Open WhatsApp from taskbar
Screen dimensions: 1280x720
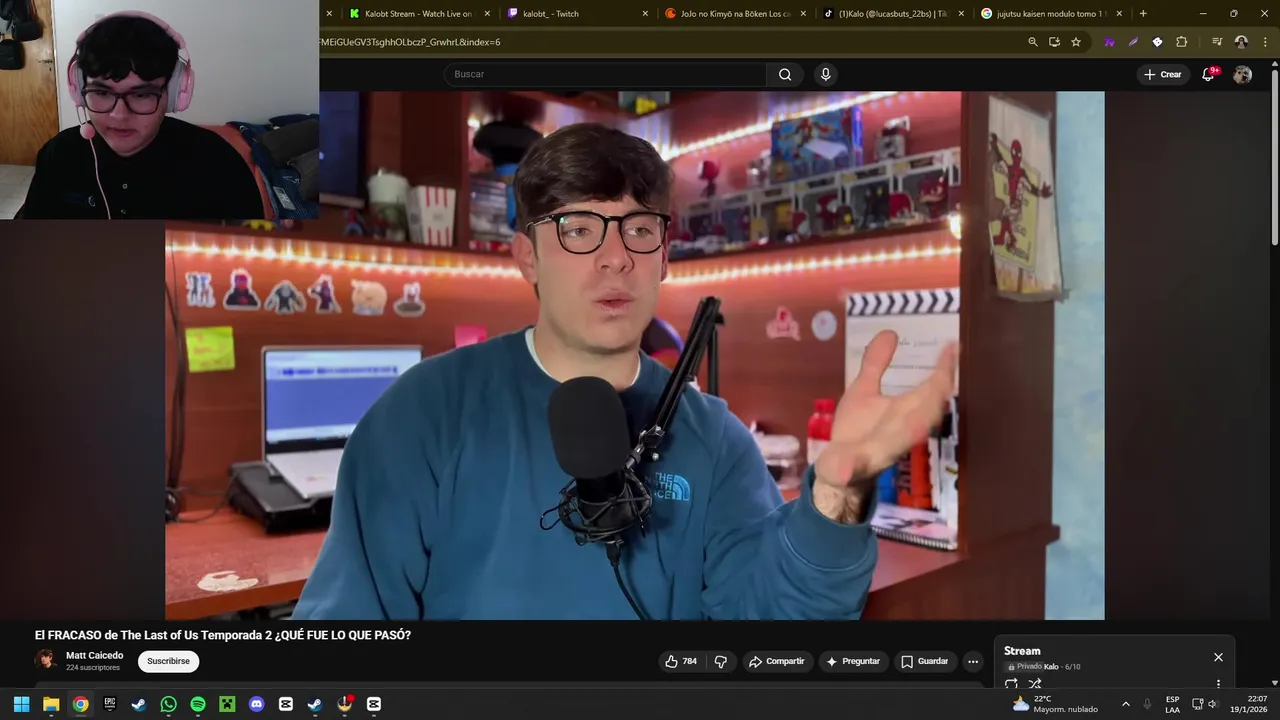coord(168,704)
